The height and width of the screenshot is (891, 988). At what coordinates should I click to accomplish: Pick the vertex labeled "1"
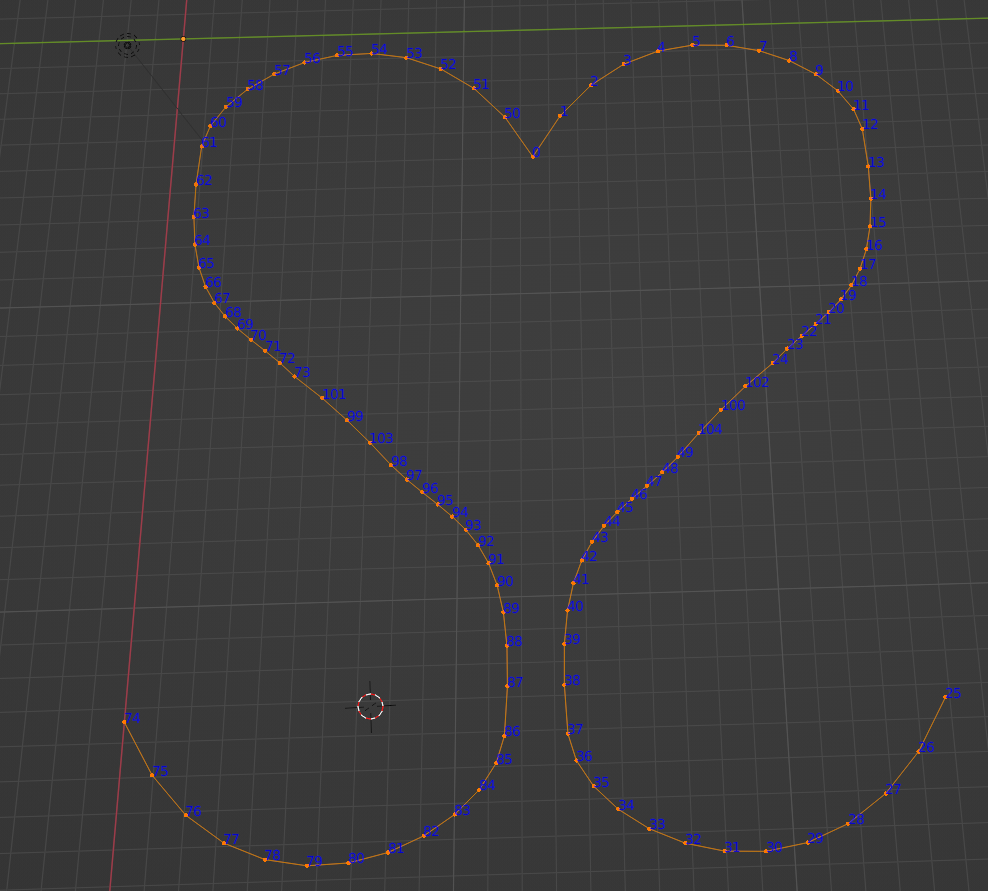560,116
